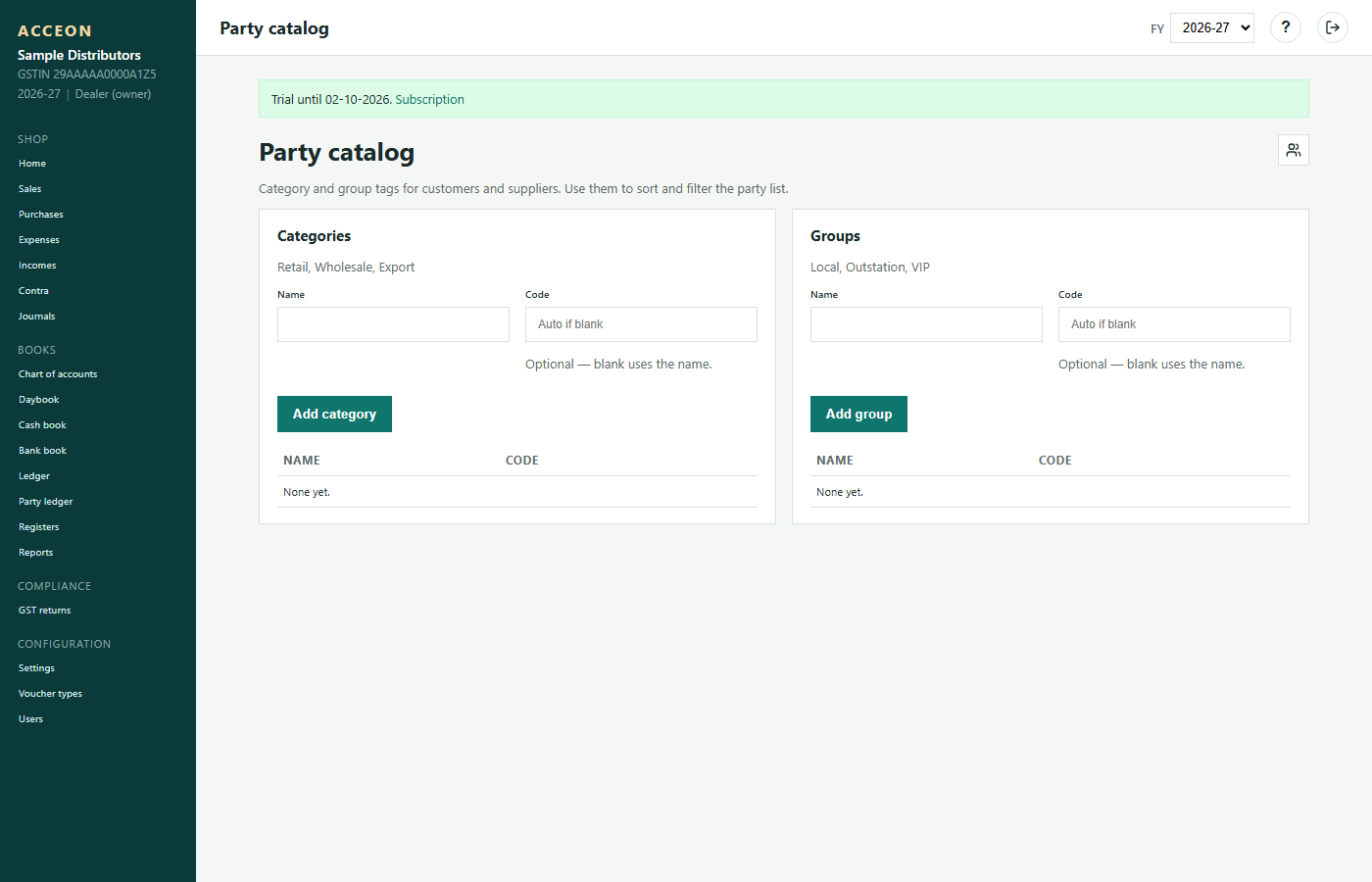This screenshot has width=1372, height=882.
Task: Open the FY 2026-27 dropdown
Action: click(x=1212, y=27)
